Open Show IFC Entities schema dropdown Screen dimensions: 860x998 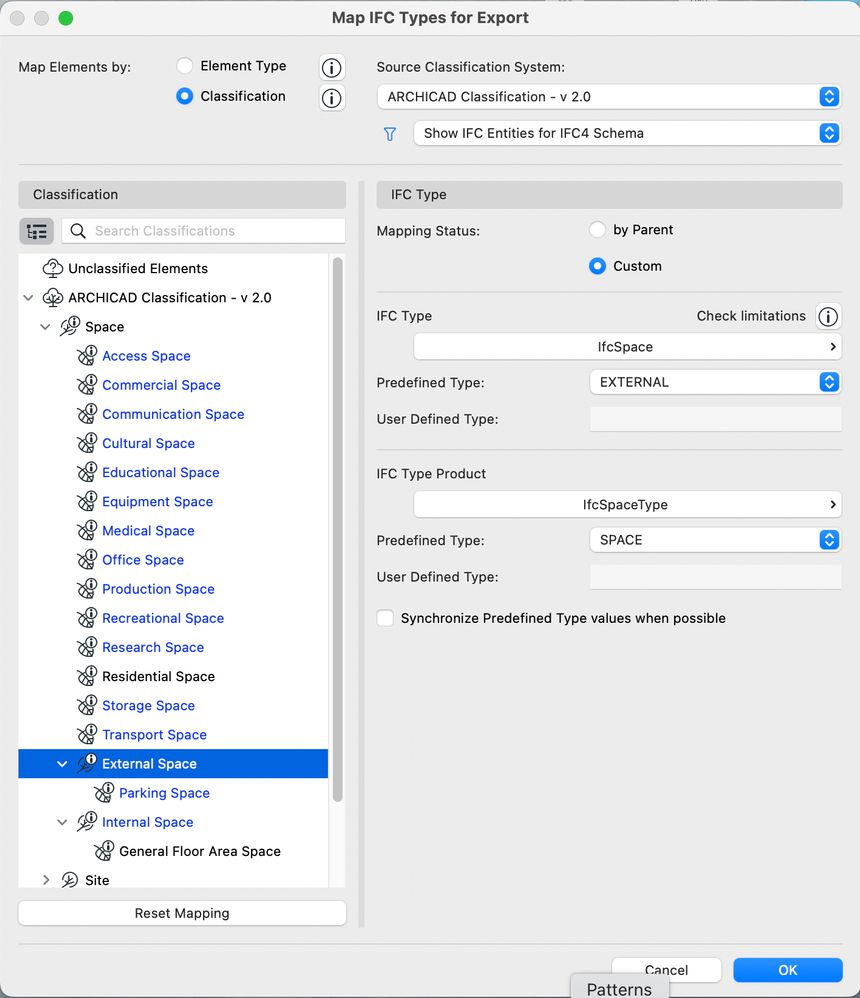click(628, 133)
